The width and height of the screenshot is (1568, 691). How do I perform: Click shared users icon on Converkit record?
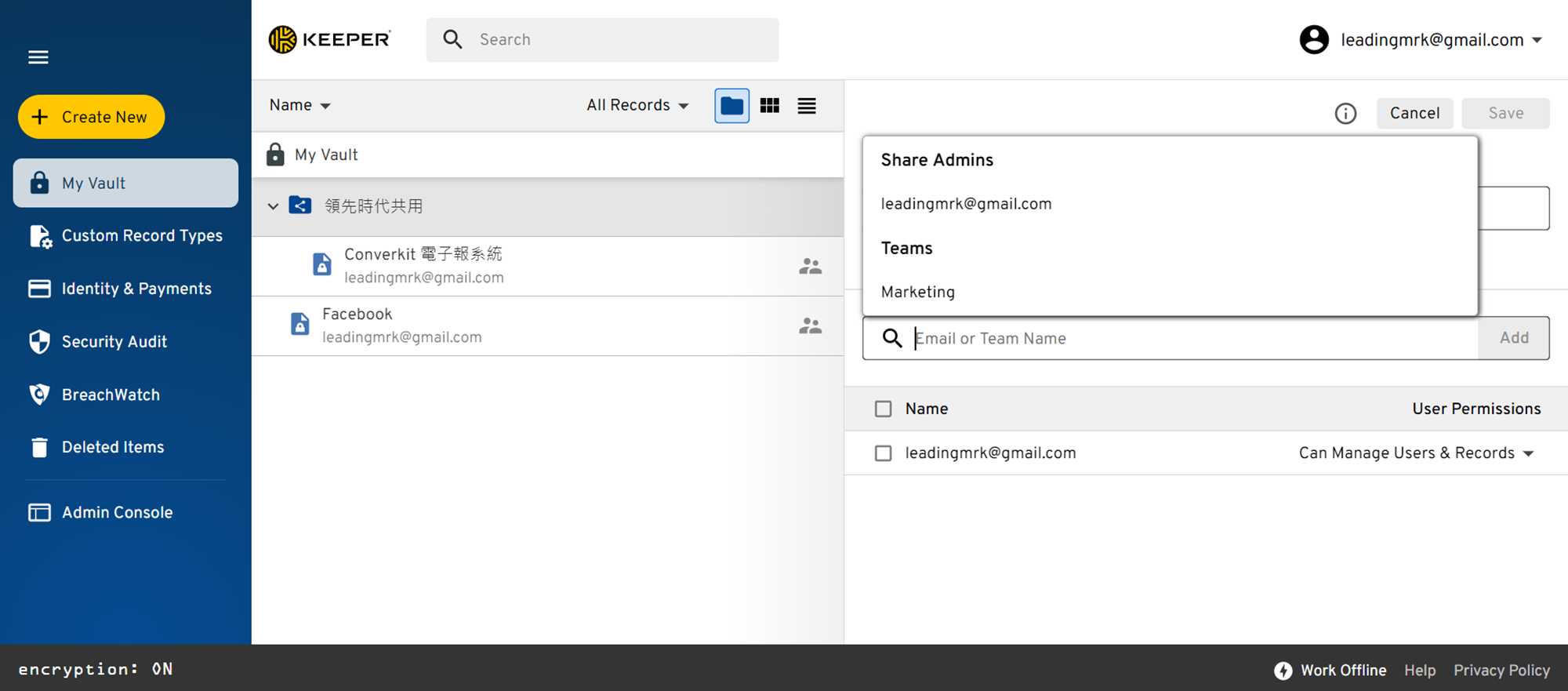click(x=810, y=267)
